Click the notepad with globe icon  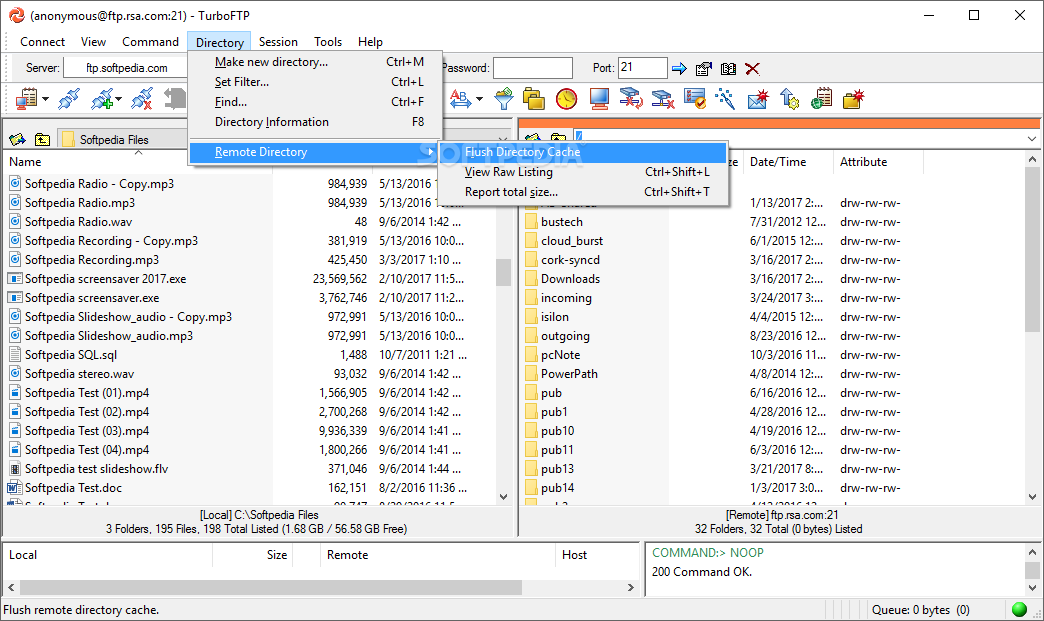(822, 99)
